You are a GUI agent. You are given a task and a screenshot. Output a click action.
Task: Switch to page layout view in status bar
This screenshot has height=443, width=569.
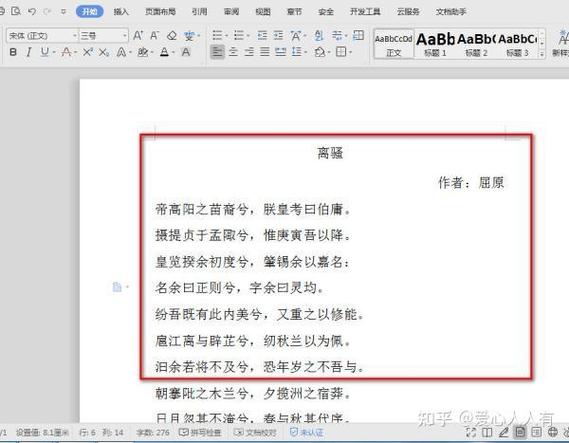(520, 432)
